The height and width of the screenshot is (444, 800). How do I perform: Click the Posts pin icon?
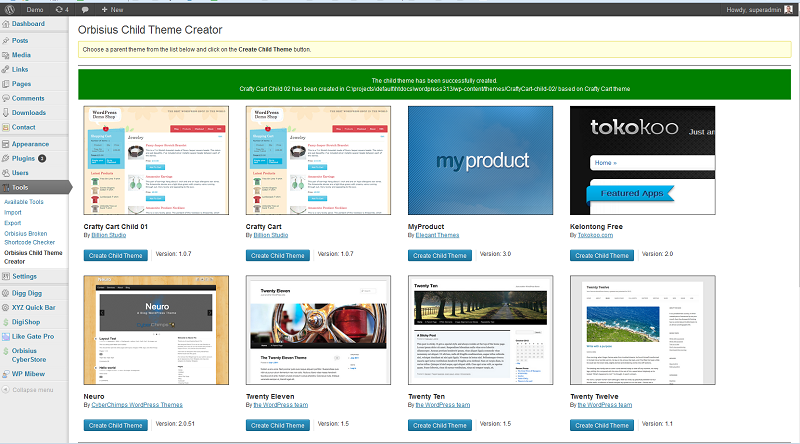pos(6,40)
